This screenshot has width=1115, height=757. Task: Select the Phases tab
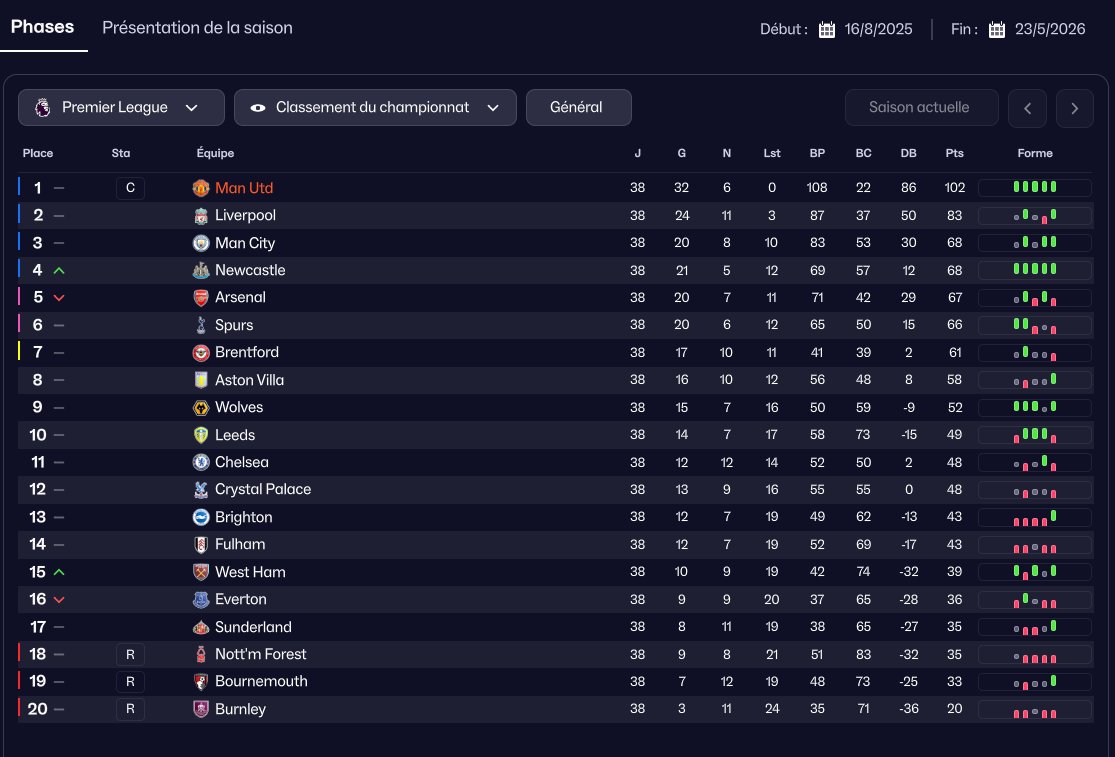tap(43, 27)
